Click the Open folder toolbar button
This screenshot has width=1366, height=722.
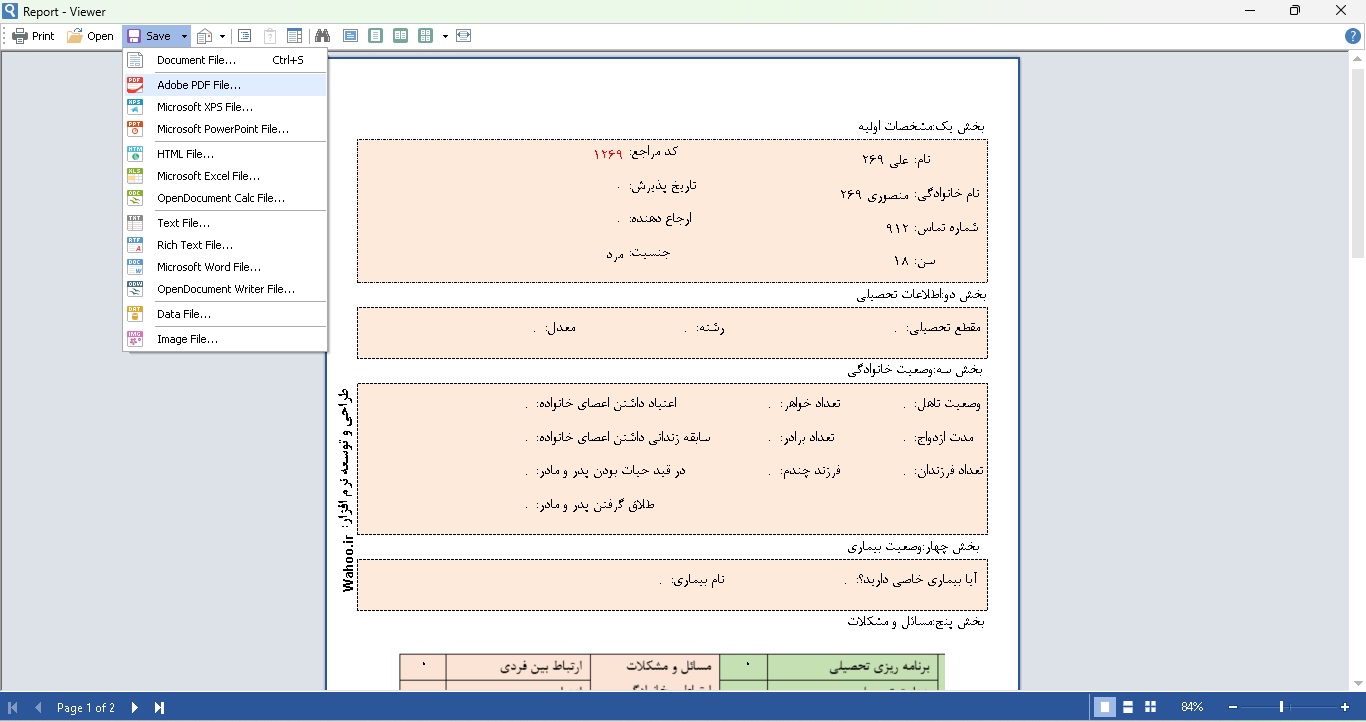tap(90, 36)
